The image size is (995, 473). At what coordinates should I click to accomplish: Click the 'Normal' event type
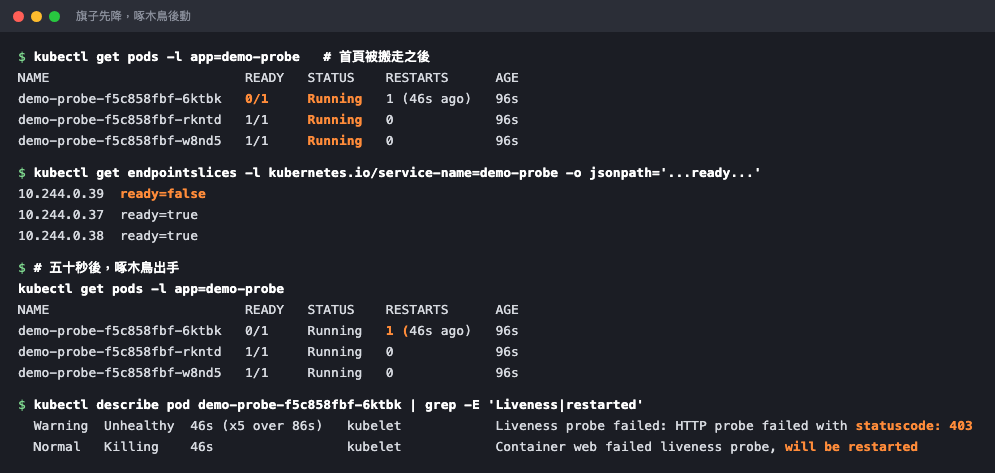pyautogui.click(x=56, y=447)
